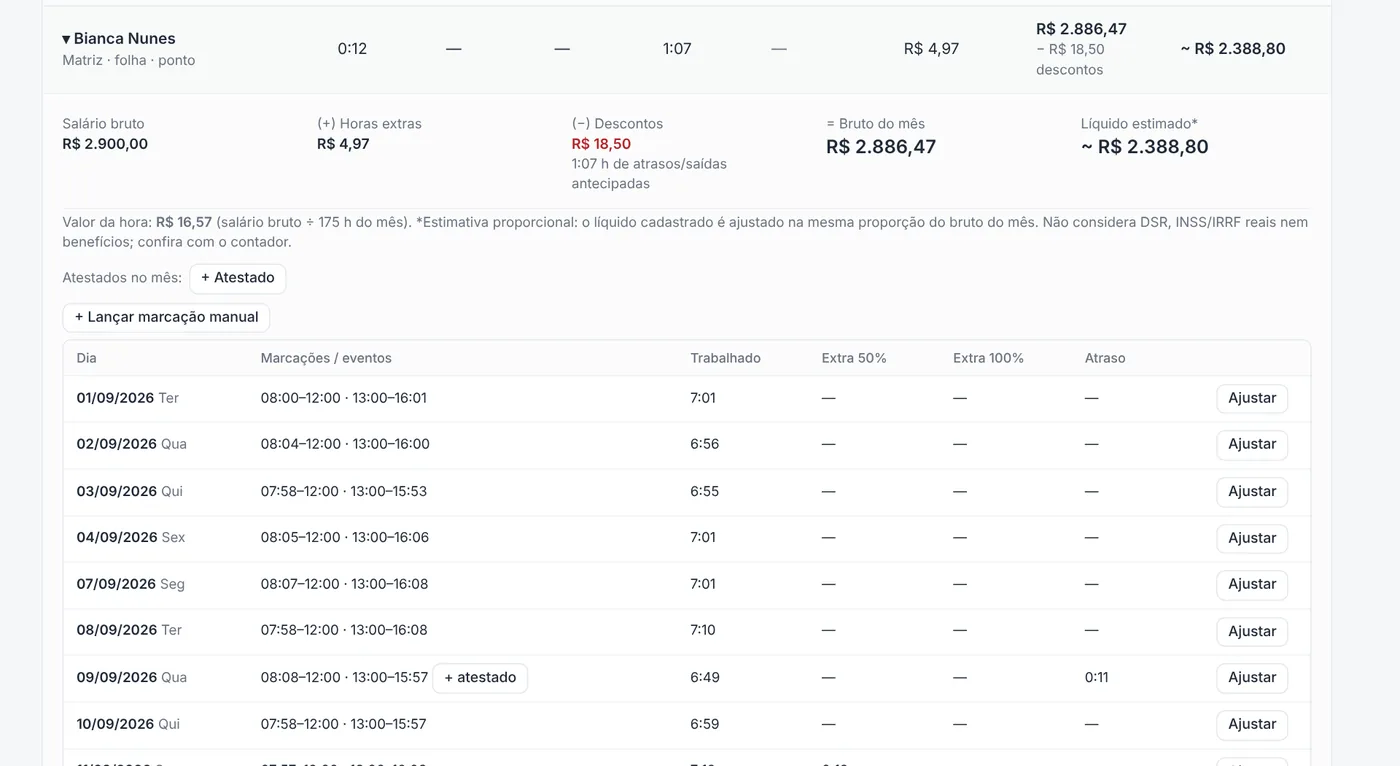Select the 1:07 value in Bianca's row

(677, 48)
